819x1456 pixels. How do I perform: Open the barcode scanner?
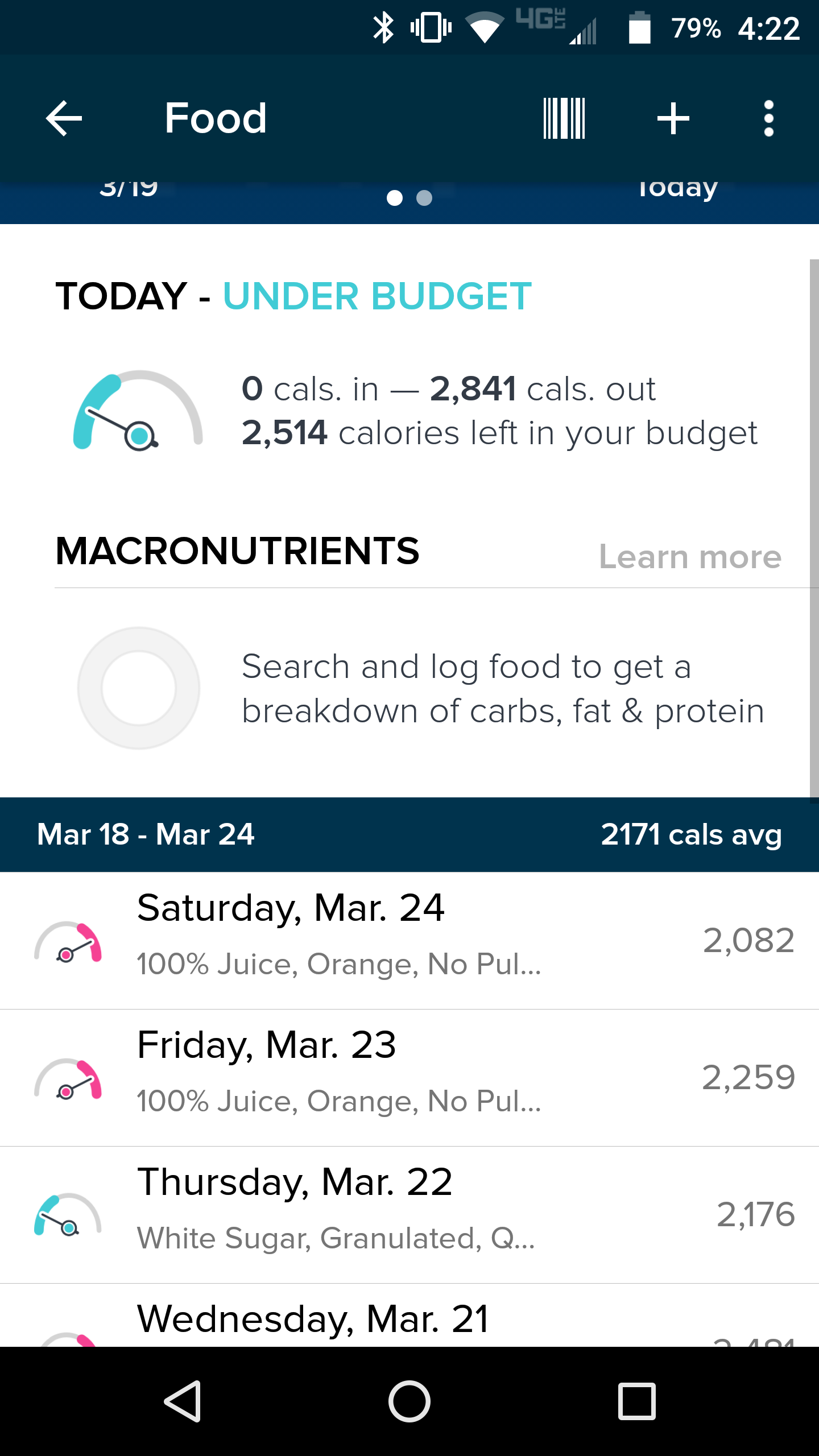[564, 118]
